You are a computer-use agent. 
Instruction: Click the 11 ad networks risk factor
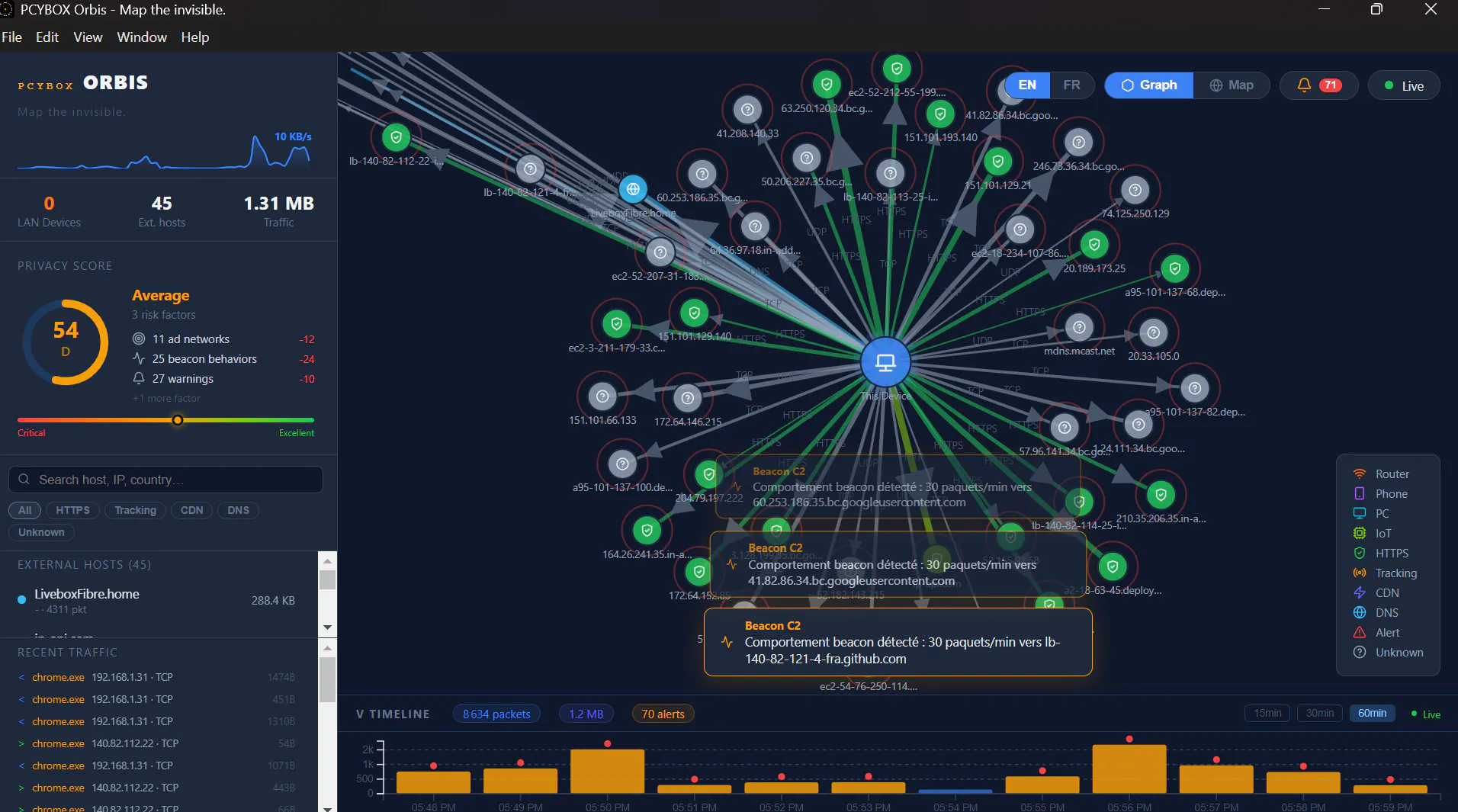click(223, 339)
